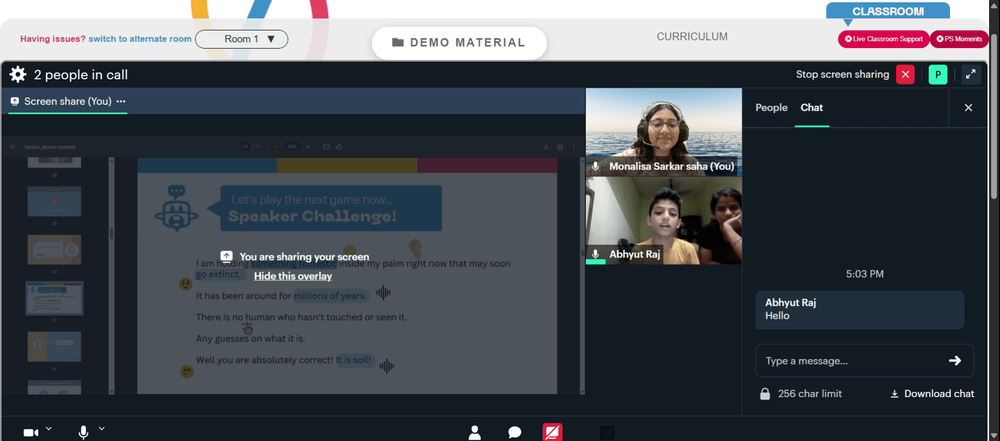1000x441 pixels.
Task: Toggle the camera on or off
Action: (31, 433)
